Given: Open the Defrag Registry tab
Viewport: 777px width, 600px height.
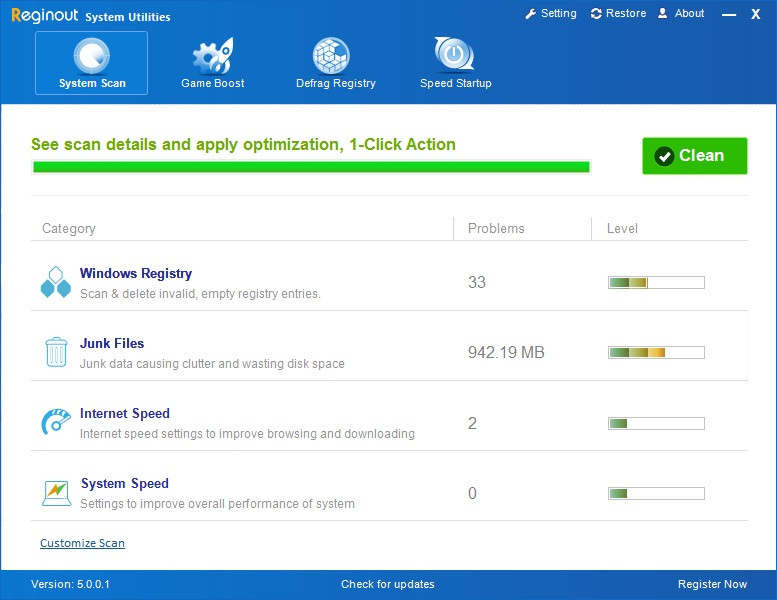Looking at the screenshot, I should click(x=335, y=63).
